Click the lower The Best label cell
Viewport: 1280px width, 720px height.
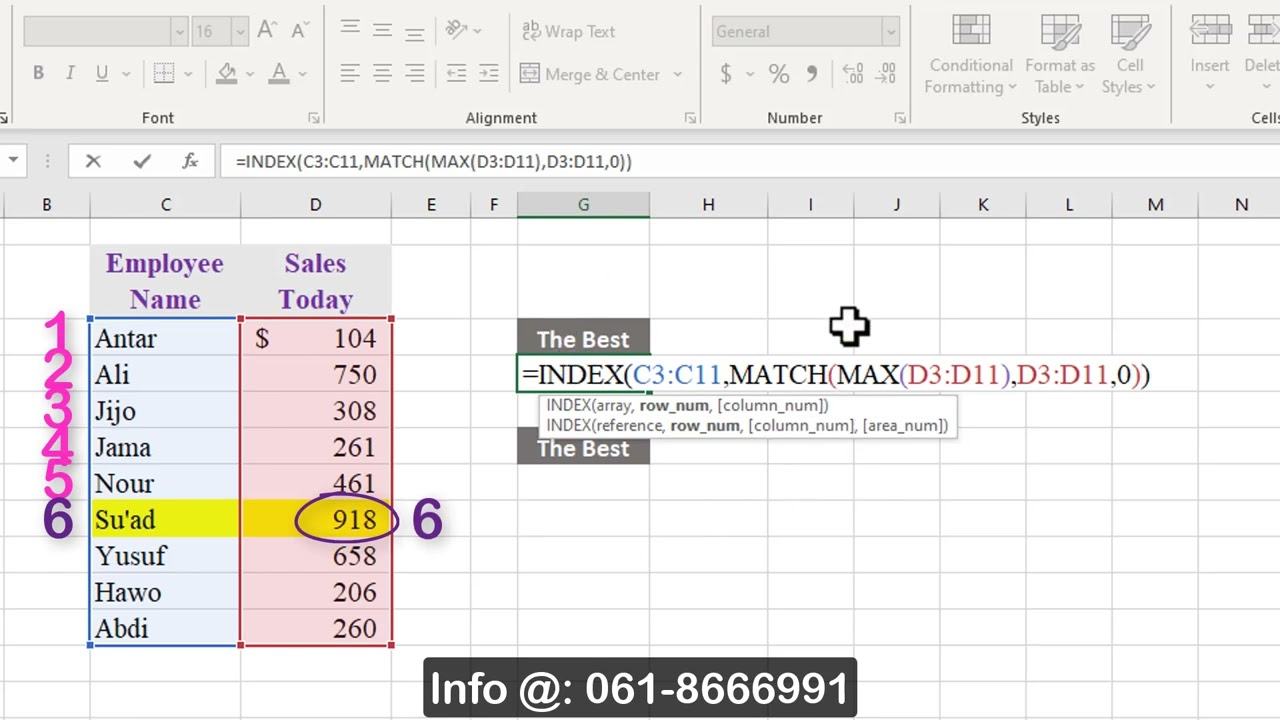point(583,447)
